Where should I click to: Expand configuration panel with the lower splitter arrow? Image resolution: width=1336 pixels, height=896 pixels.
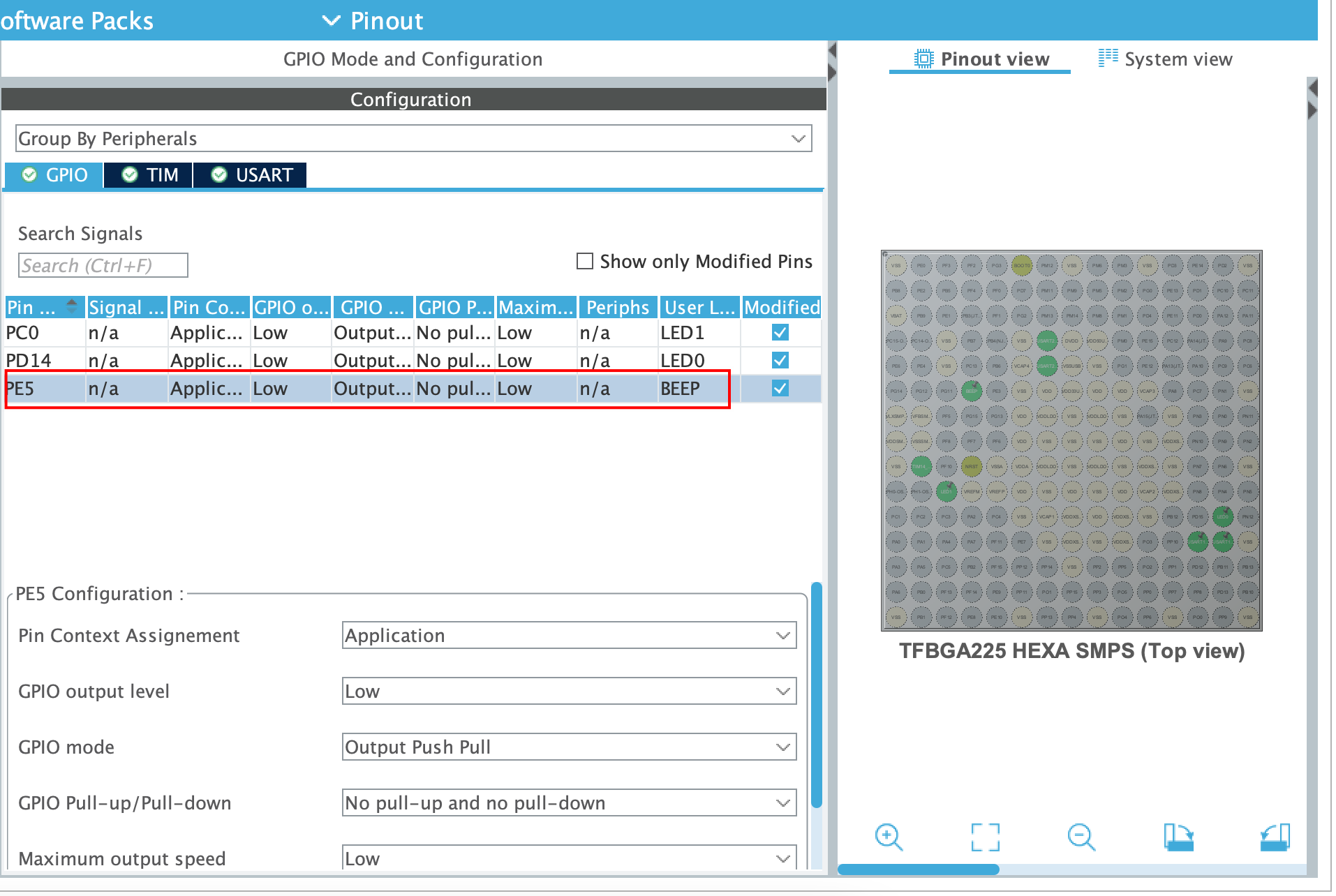tap(832, 73)
